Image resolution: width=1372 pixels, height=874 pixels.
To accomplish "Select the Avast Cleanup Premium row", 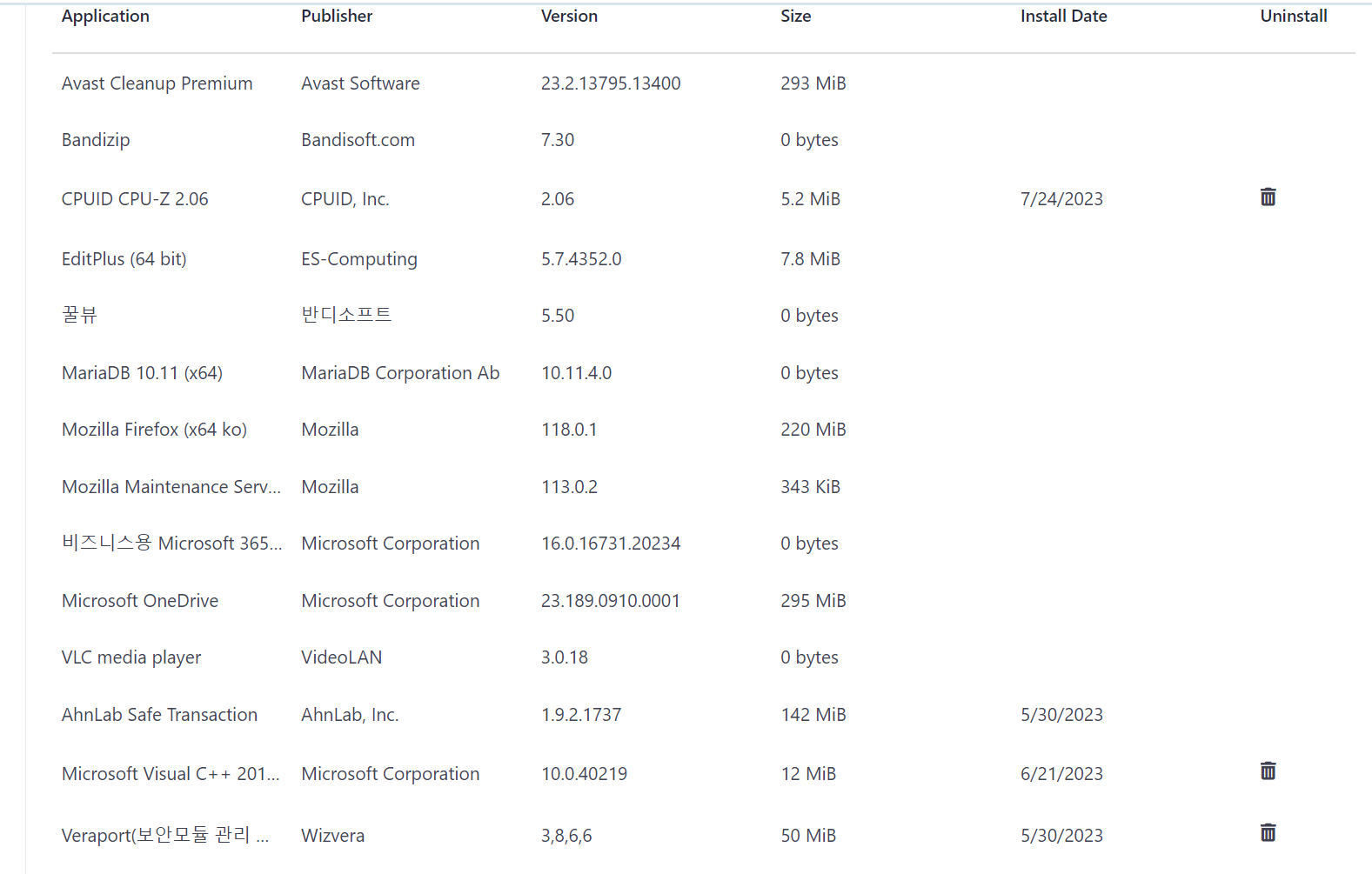I will coord(704,83).
